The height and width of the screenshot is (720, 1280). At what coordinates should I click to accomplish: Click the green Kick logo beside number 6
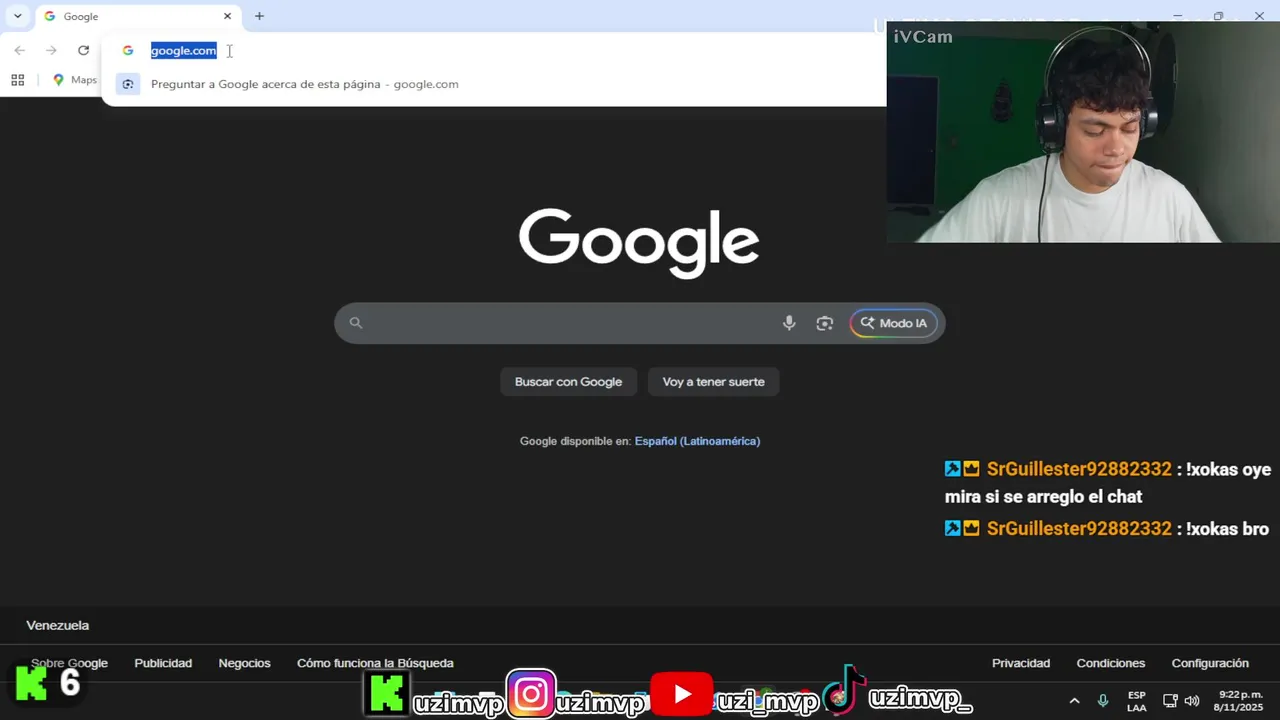[x=31, y=683]
